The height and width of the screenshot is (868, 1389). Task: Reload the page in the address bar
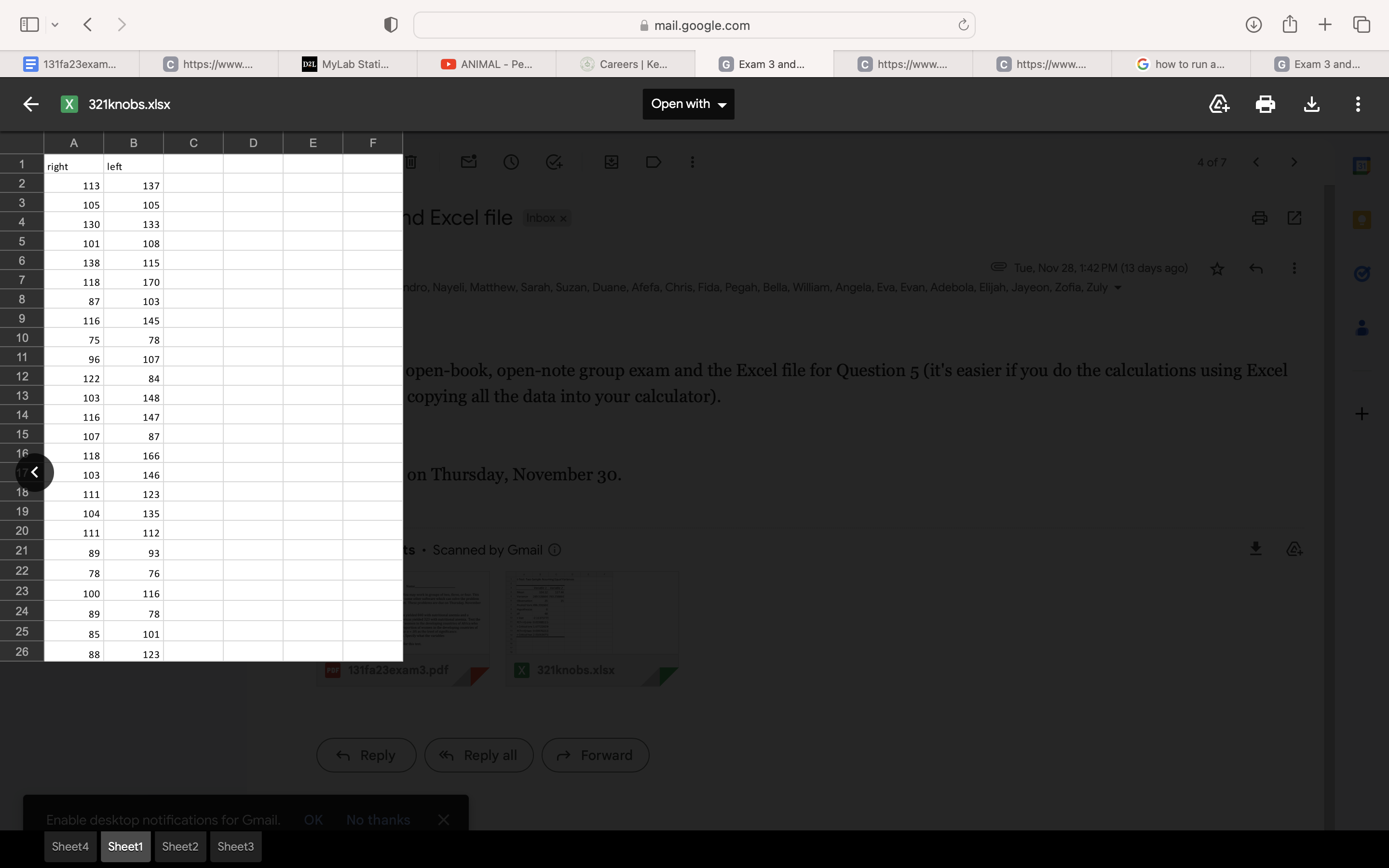tap(963, 25)
